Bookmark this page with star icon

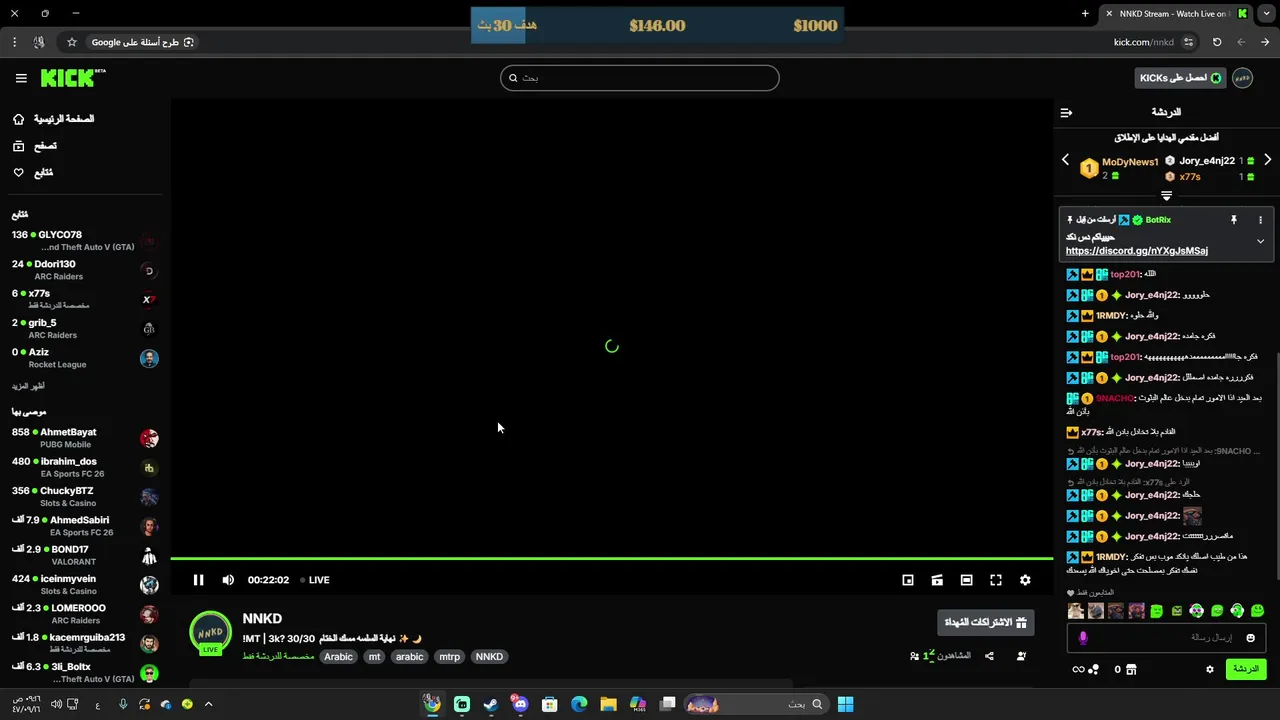point(72,42)
